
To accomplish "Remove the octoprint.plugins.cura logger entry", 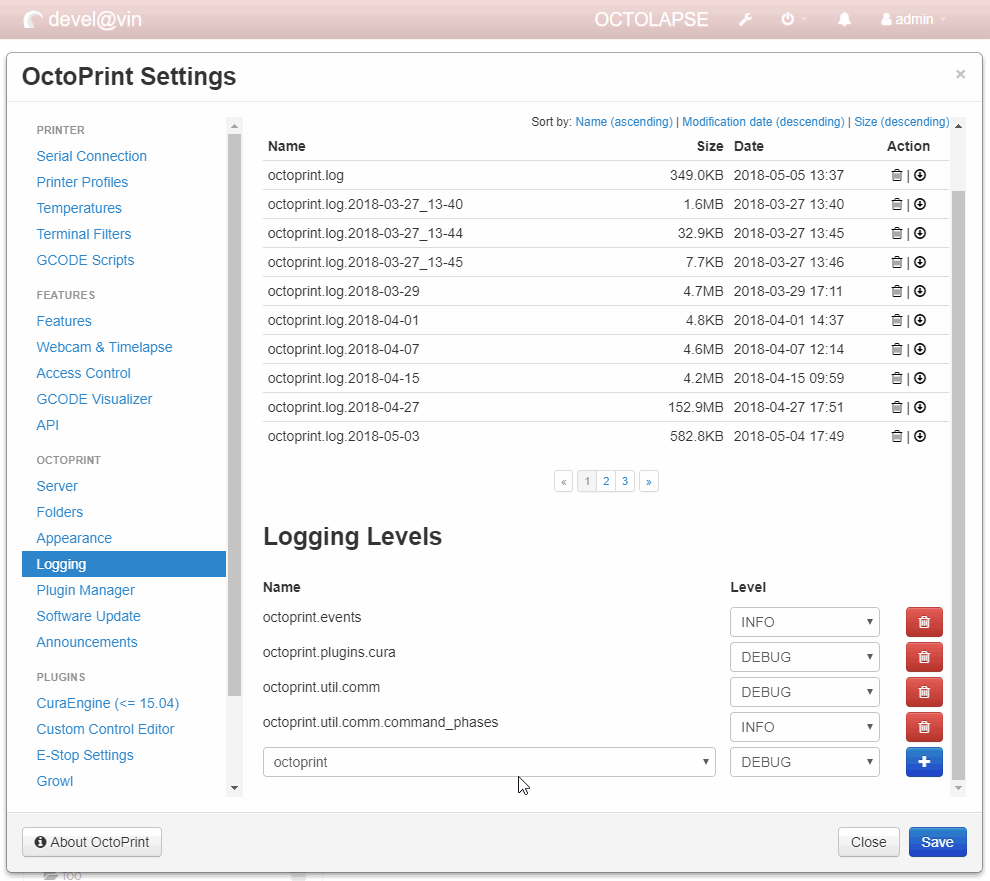I will click(x=923, y=656).
